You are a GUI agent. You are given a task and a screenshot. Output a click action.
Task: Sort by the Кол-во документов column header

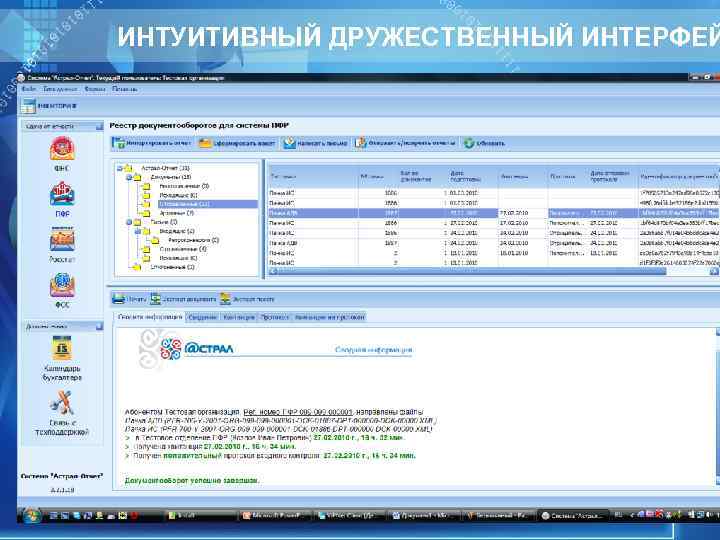(x=424, y=176)
